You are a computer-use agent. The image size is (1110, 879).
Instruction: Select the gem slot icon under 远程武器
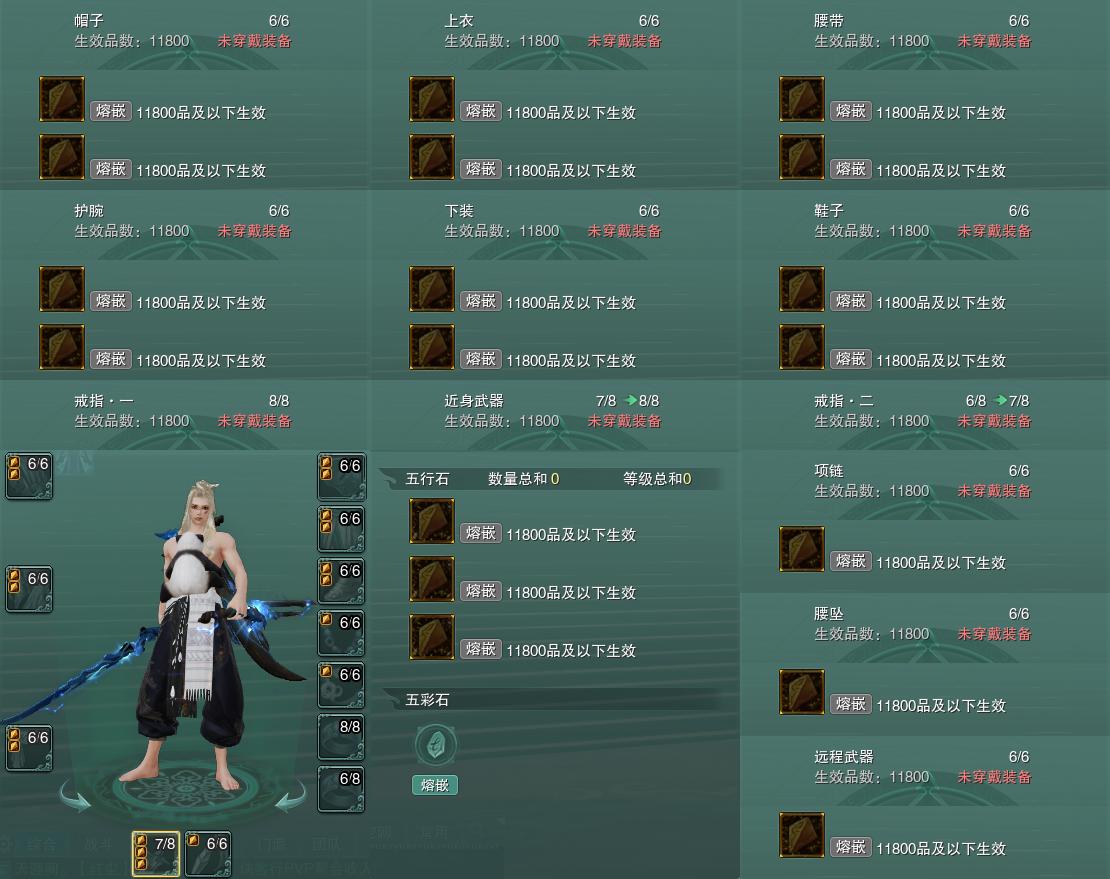coord(802,835)
